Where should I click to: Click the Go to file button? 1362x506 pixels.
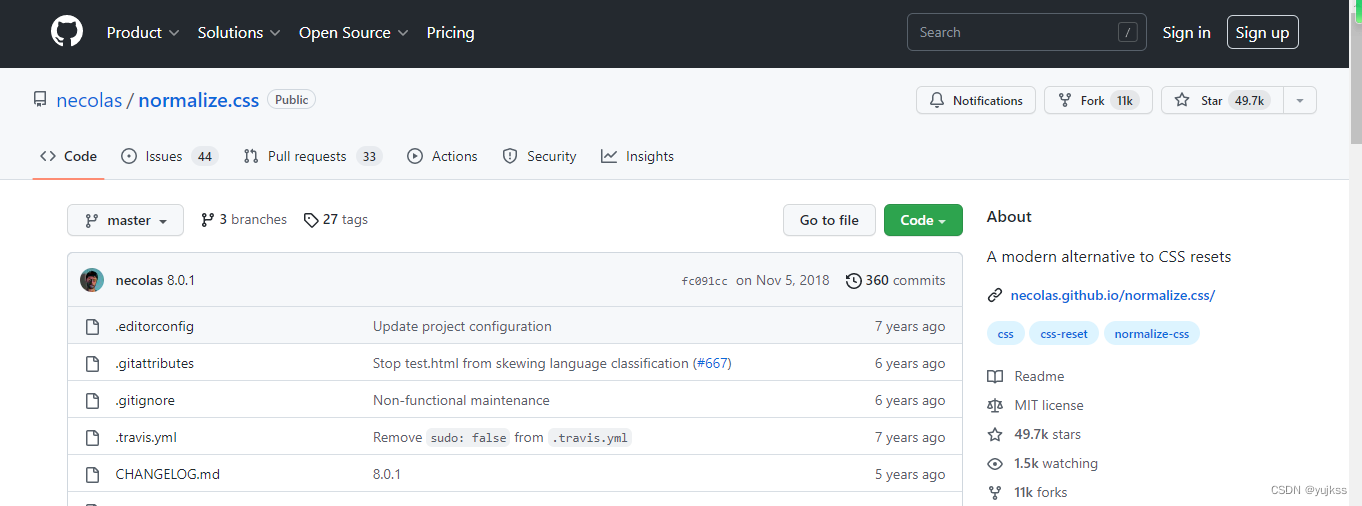pyautogui.click(x=829, y=220)
